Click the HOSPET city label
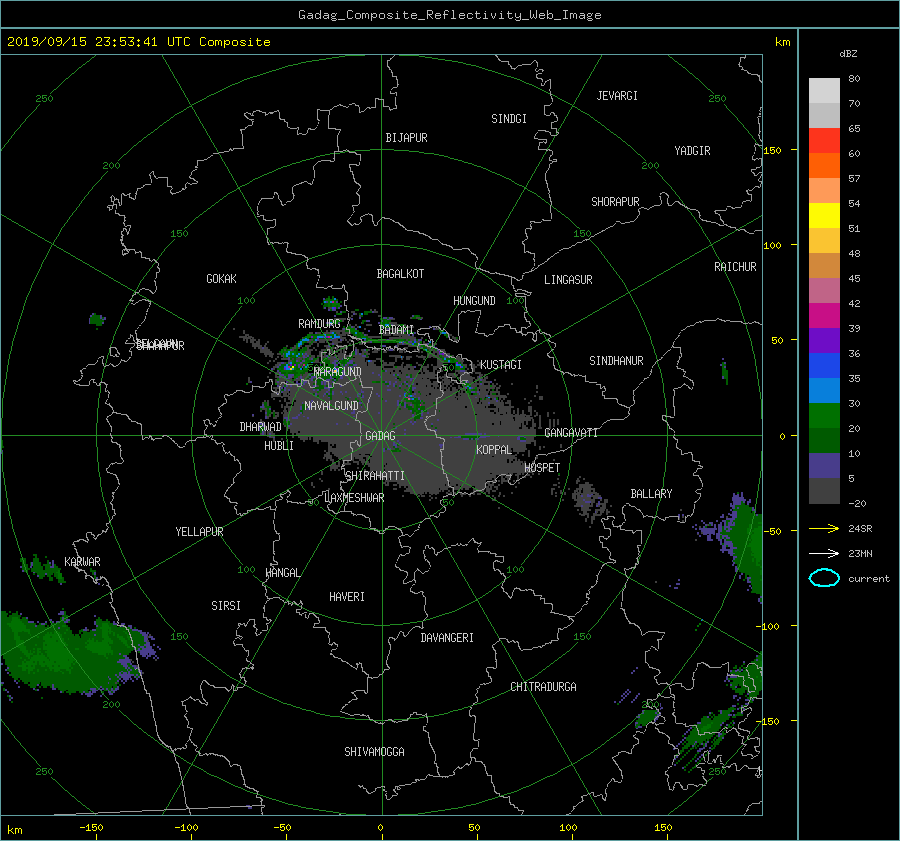Image resolution: width=900 pixels, height=841 pixels. pyautogui.click(x=542, y=468)
